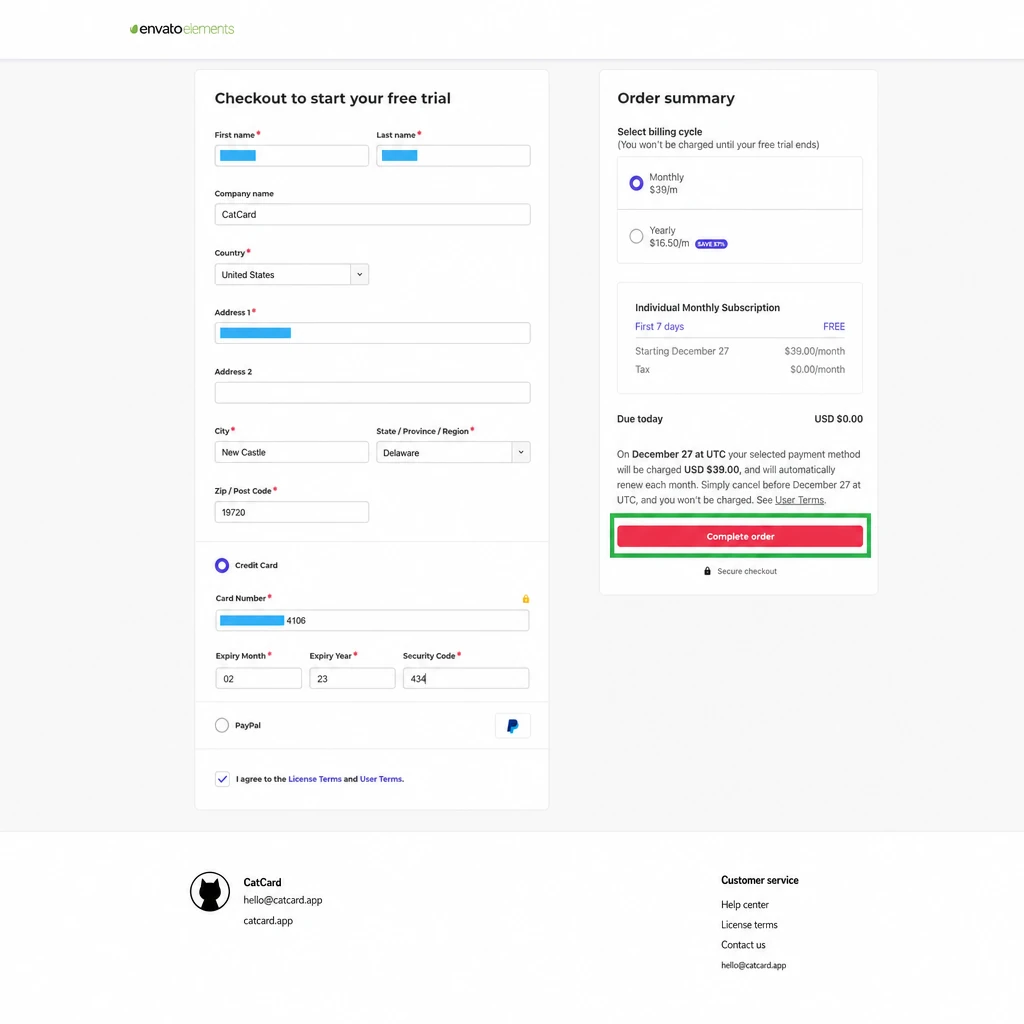Click the 'Customer service' heading

[760, 880]
